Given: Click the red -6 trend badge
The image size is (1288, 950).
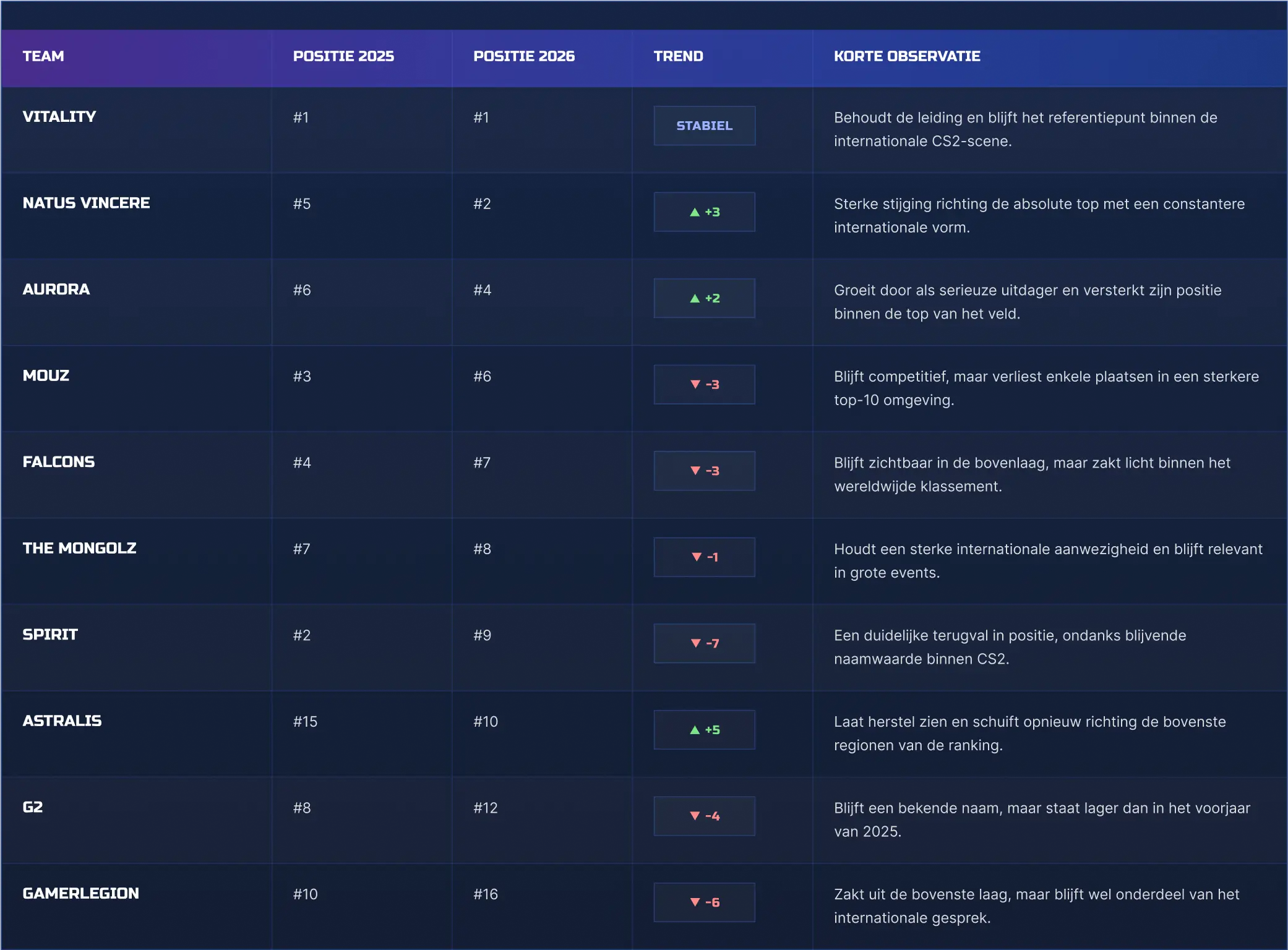Looking at the screenshot, I should pos(704,902).
